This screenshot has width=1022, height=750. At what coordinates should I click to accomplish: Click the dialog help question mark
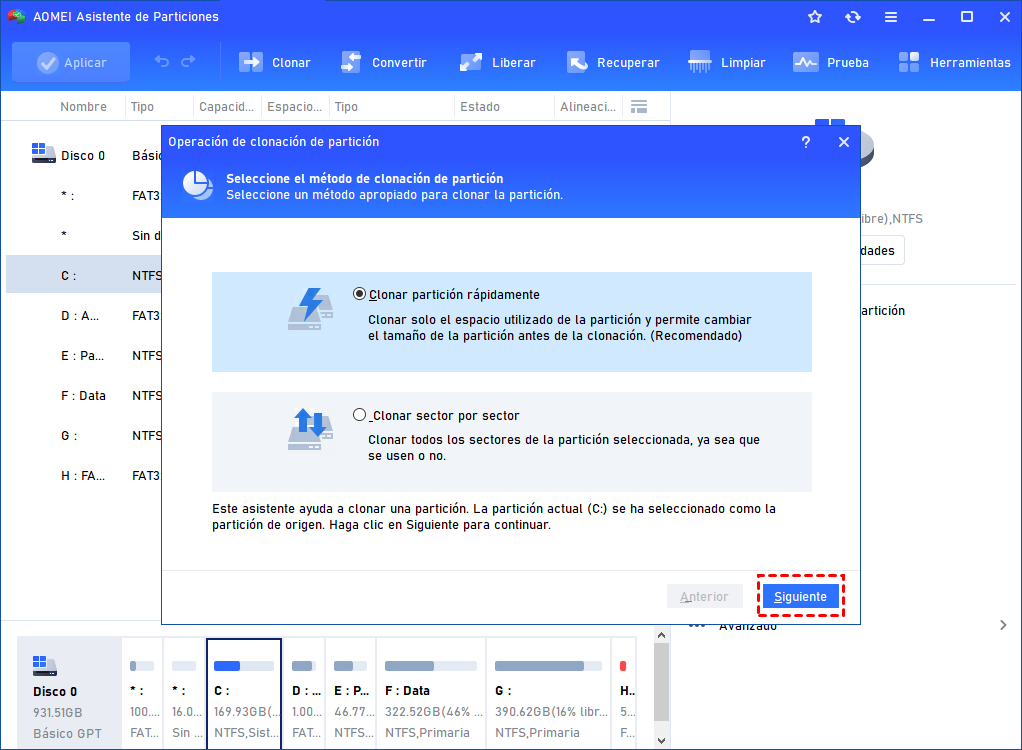pos(806,142)
